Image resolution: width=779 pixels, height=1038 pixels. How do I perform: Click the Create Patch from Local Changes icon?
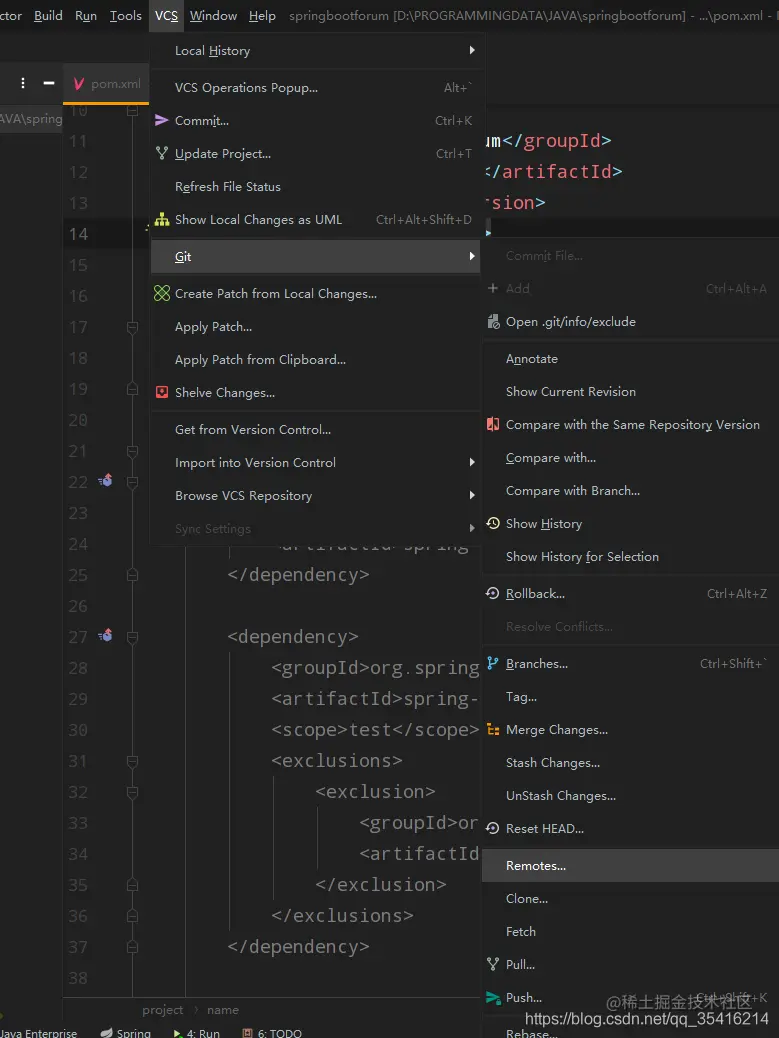click(161, 293)
